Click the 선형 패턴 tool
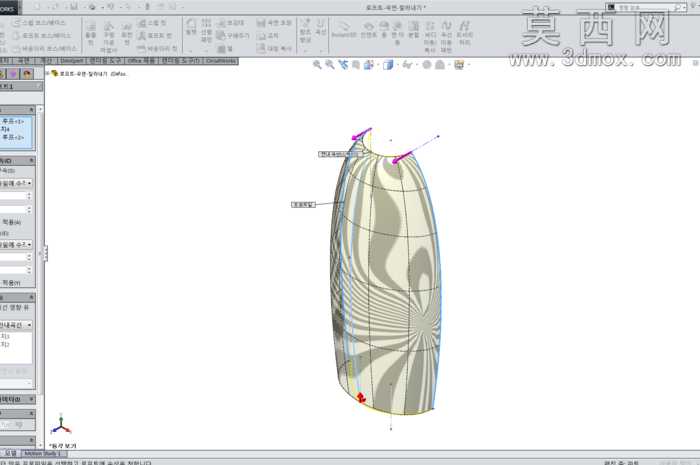The width and height of the screenshot is (700, 465). [x=206, y=30]
